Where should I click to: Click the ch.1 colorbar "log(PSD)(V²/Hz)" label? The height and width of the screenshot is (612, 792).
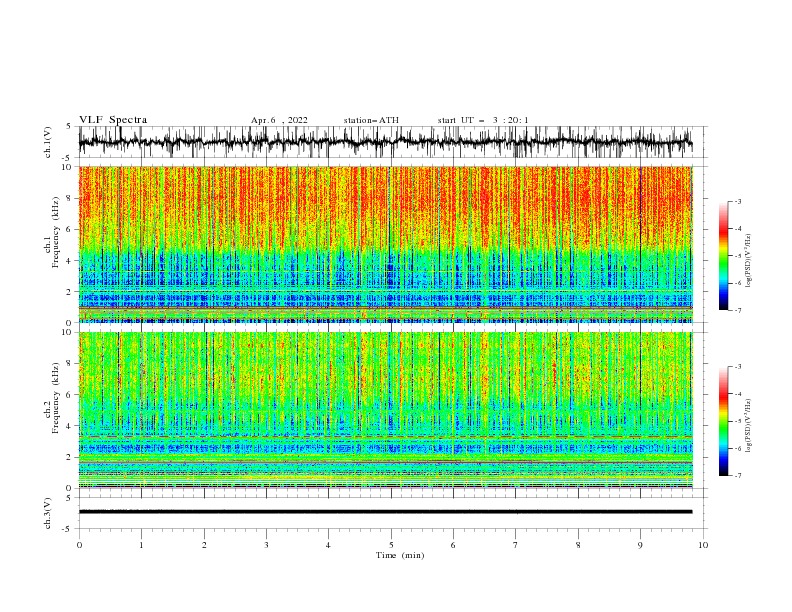[749, 260]
